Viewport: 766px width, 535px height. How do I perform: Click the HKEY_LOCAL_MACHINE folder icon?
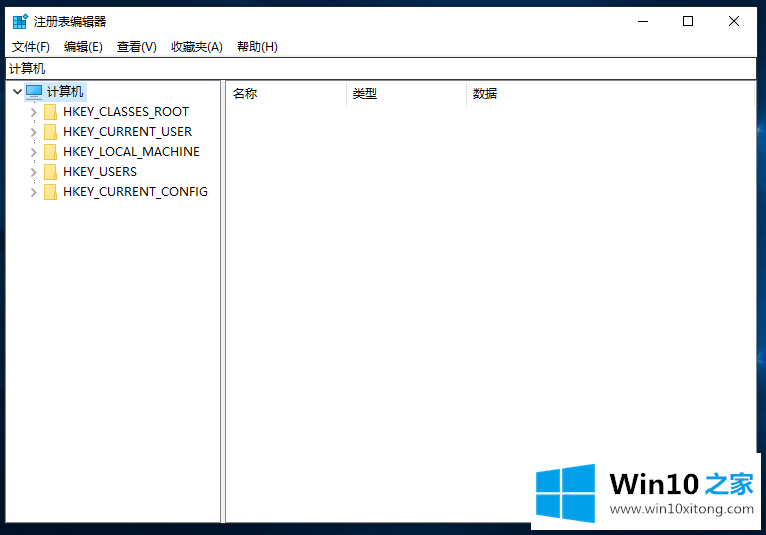(51, 152)
